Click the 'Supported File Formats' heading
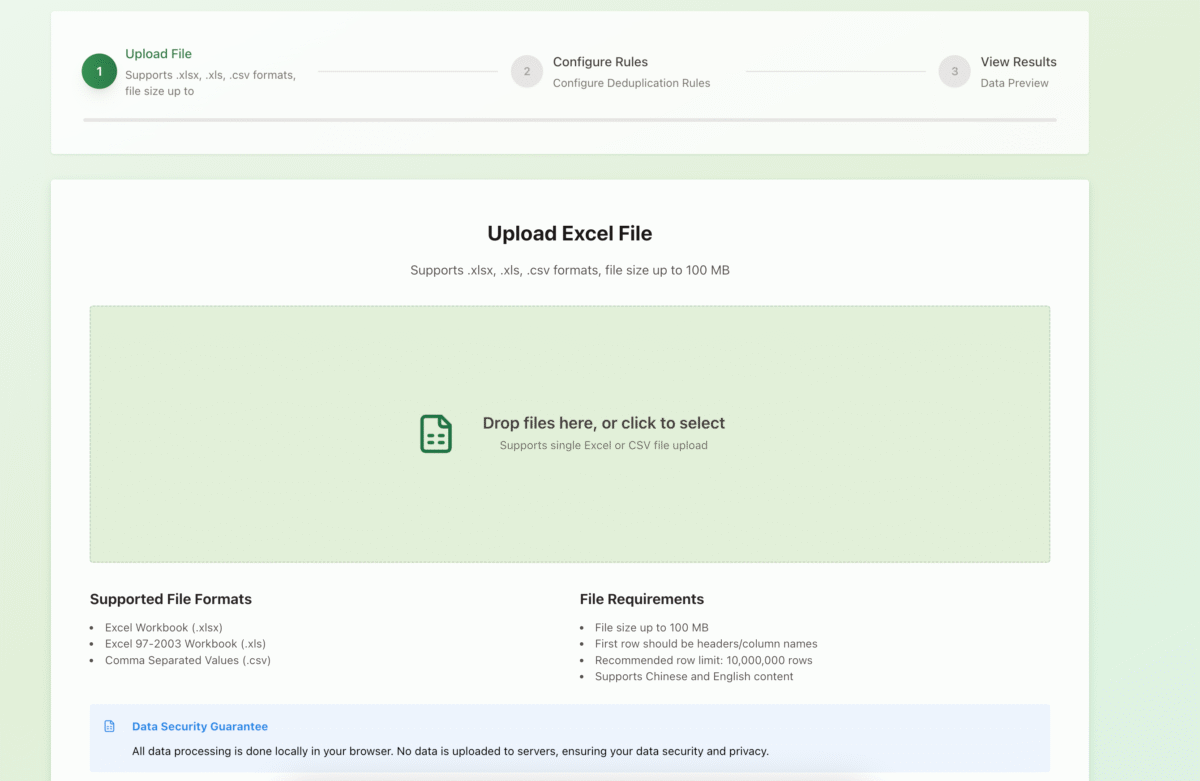Viewport: 1200px width, 781px height. click(171, 599)
